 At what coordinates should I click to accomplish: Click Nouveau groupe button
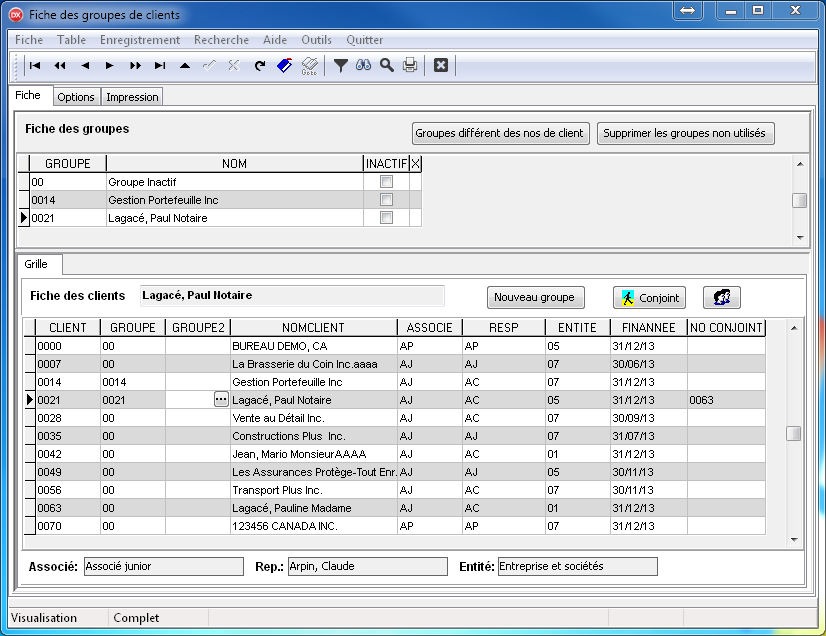534,297
